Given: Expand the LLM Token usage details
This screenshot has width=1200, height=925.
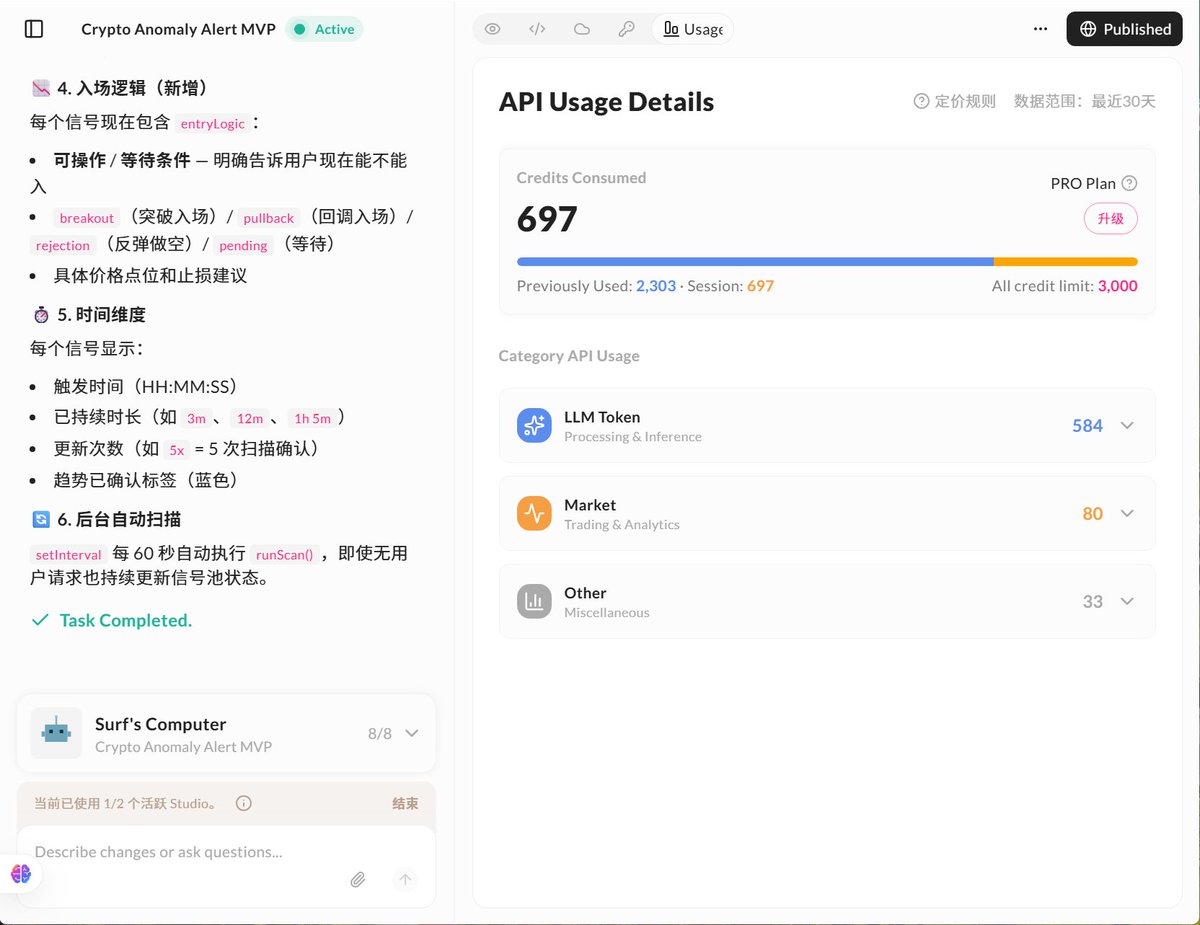Looking at the screenshot, I should coord(1127,425).
